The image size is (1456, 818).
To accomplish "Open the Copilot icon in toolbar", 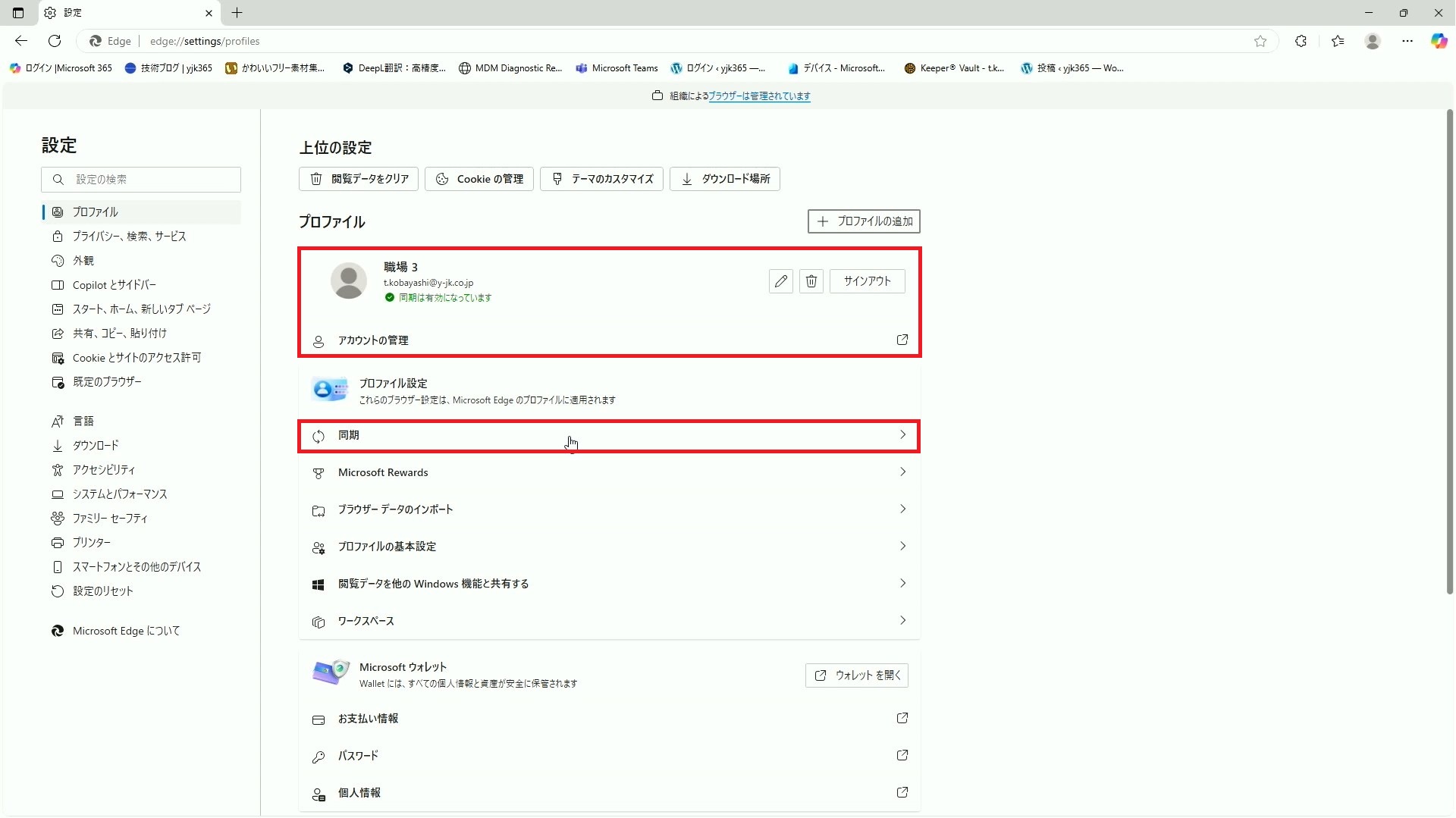I will point(1439,41).
